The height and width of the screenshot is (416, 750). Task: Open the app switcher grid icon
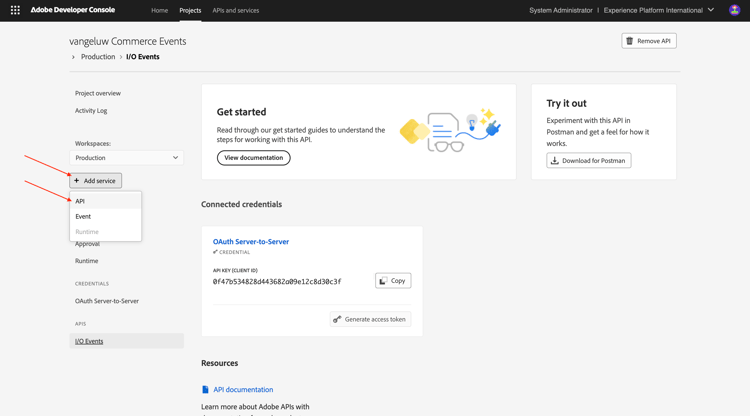[x=15, y=10]
